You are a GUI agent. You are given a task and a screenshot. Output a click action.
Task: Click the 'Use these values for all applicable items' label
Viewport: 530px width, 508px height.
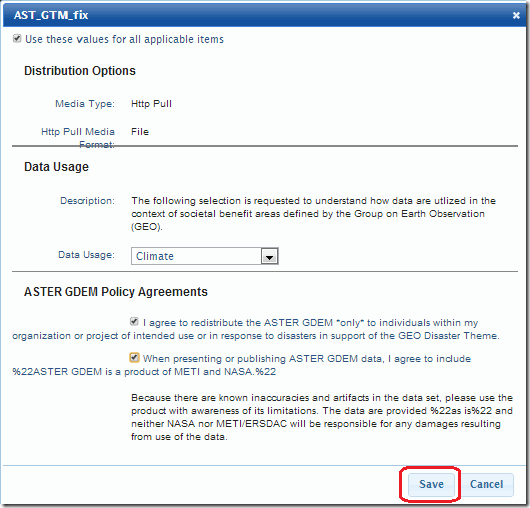[124, 39]
